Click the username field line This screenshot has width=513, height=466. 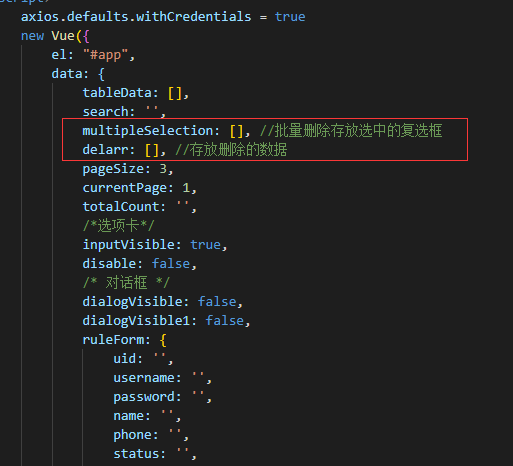(162, 378)
